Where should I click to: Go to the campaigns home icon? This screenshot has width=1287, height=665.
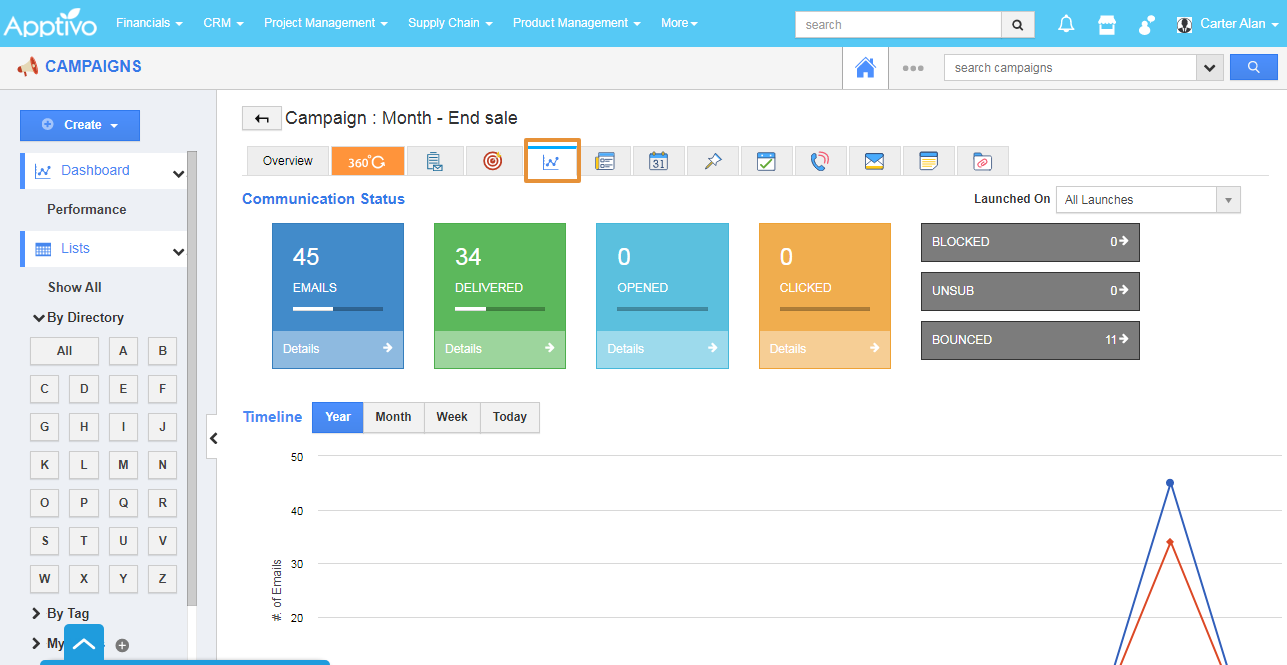865,68
